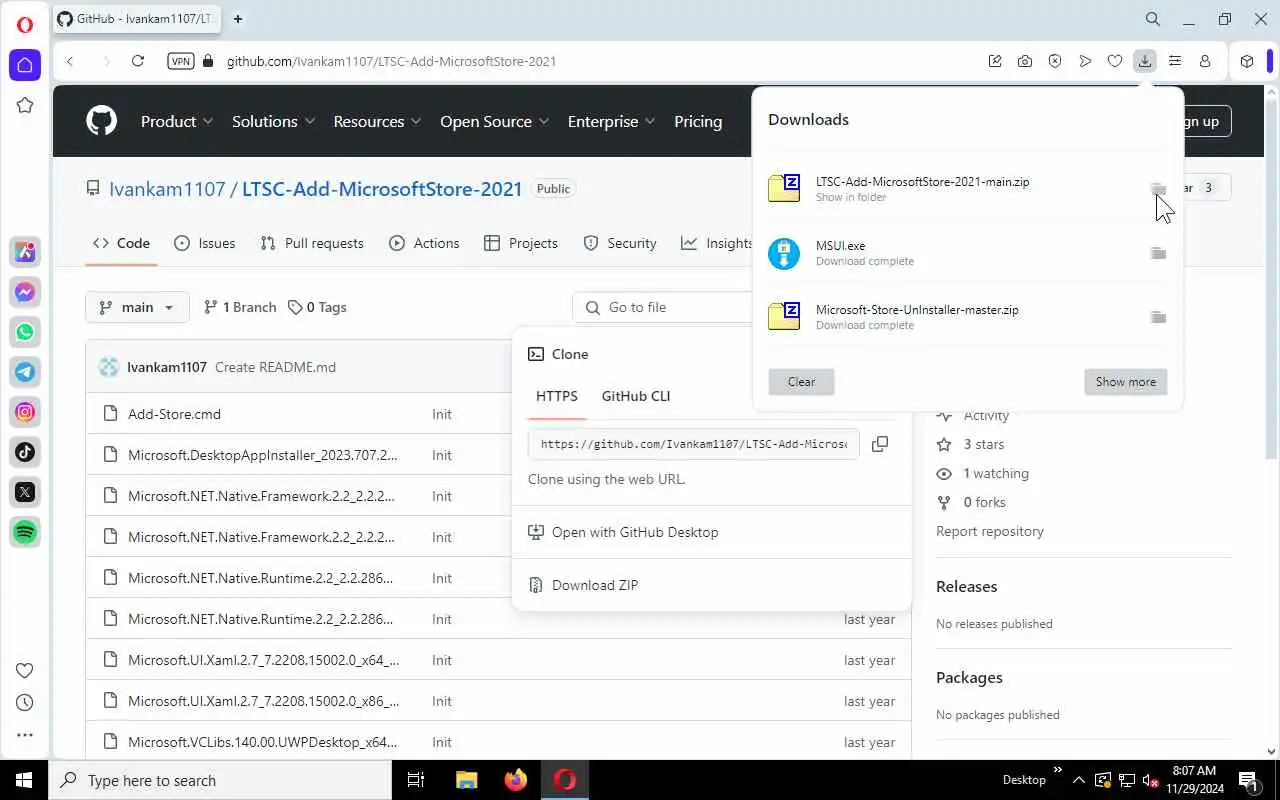
Task: Open Telegram in the sidebar
Action: click(25, 372)
